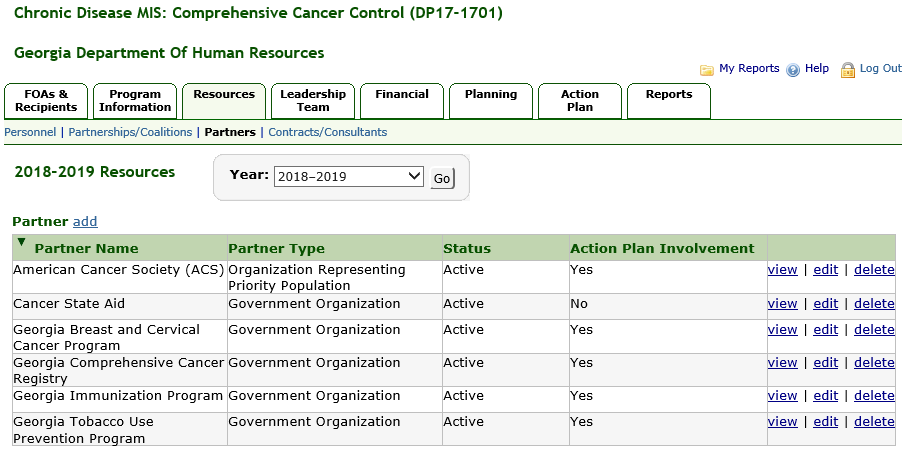Open the Year dropdown list
The image size is (902, 454).
point(349,177)
